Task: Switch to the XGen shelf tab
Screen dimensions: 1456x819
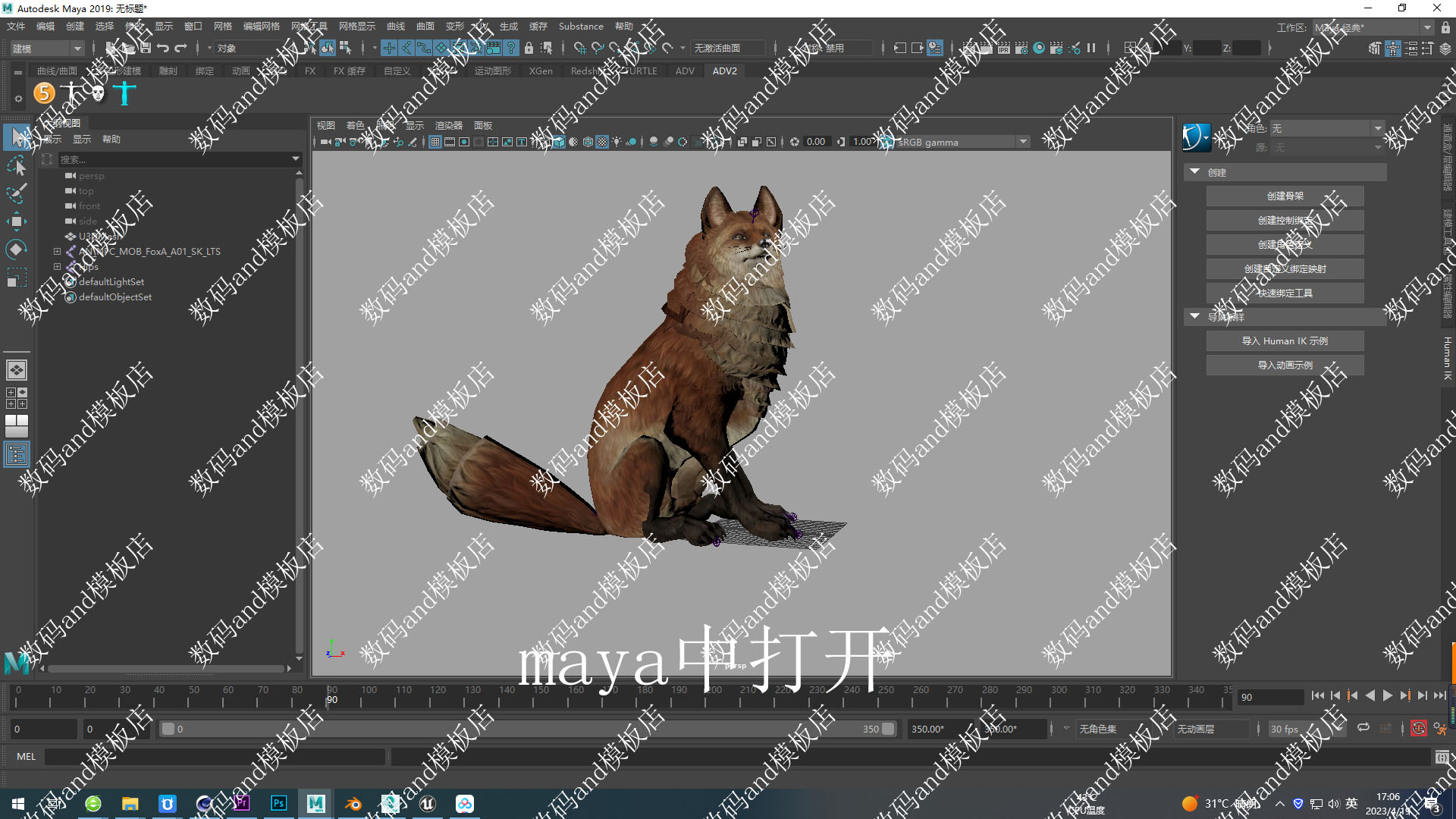Action: click(x=541, y=71)
